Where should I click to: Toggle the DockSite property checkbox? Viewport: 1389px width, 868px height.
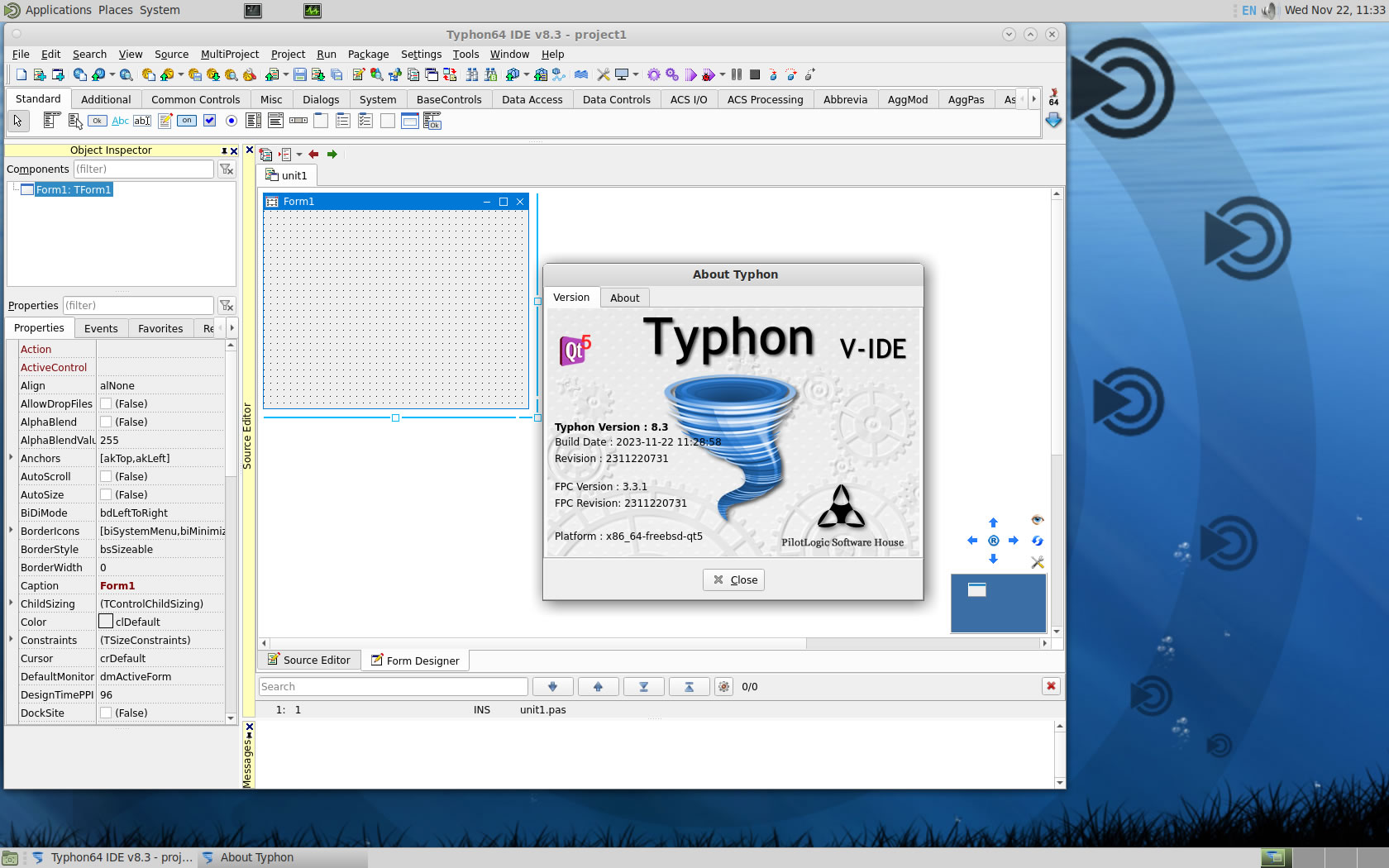(106, 713)
